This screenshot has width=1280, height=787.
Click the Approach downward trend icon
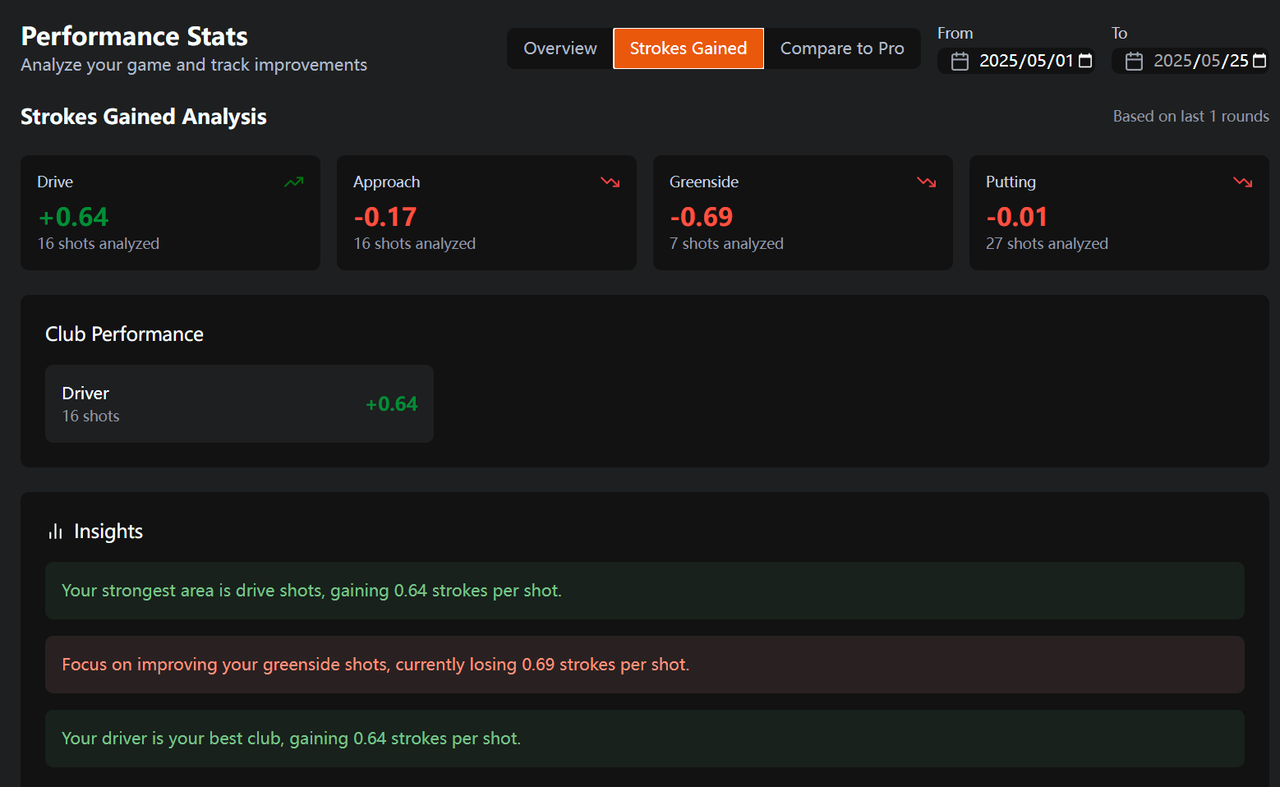610,182
